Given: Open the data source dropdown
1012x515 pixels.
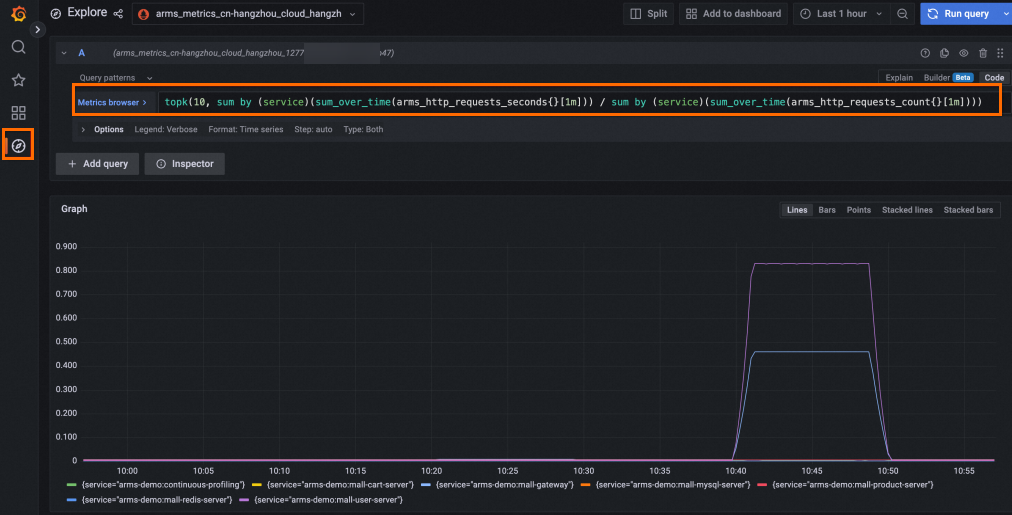Looking at the screenshot, I should tap(248, 14).
